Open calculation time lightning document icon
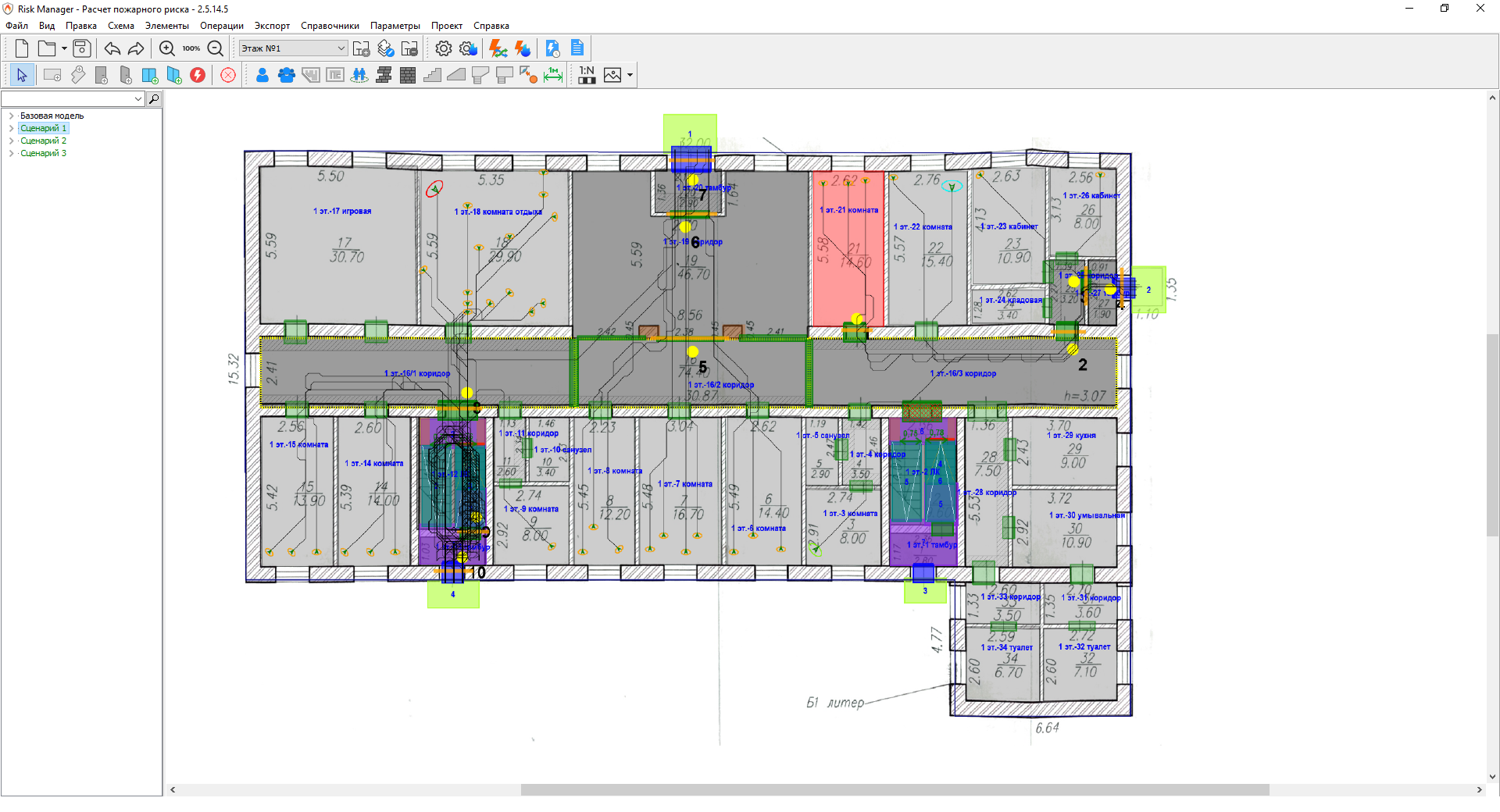1500x812 pixels. (x=552, y=48)
